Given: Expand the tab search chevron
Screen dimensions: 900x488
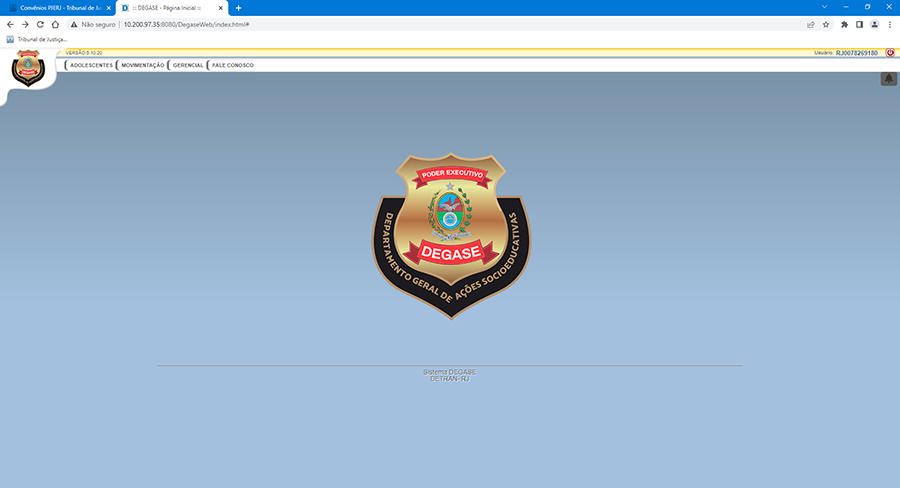Looking at the screenshot, I should click(x=825, y=7).
